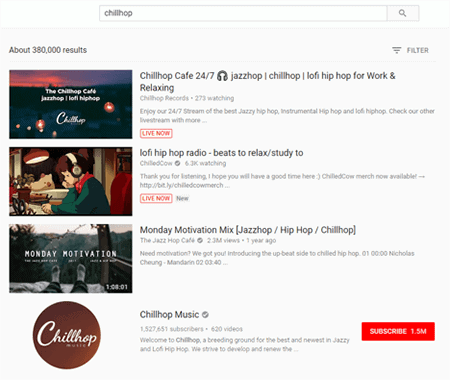Select the Monday Motivation description text
This screenshot has height=380, width=450.
coord(277,258)
